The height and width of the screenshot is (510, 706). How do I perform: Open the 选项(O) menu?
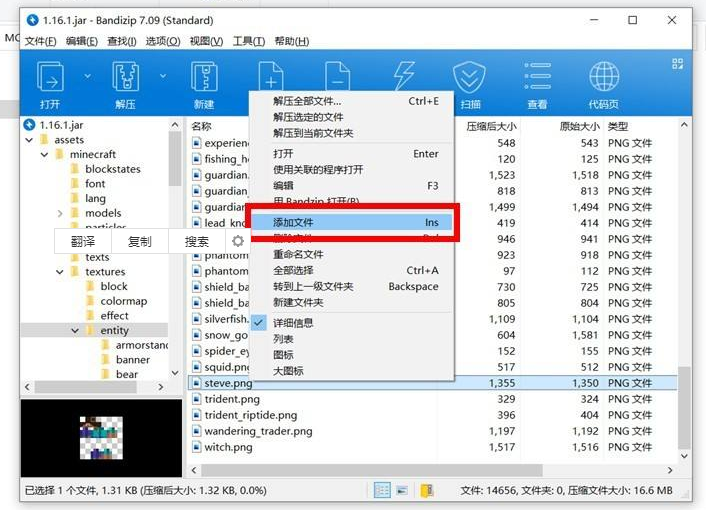point(163,41)
